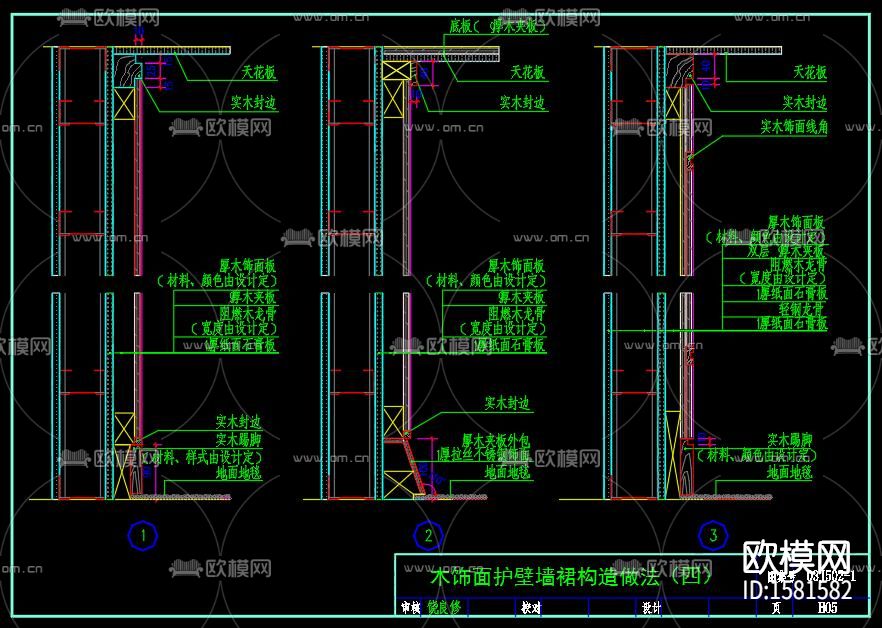The width and height of the screenshot is (882, 628).
Task: Select the 地面地毯 label in detail 3
Action: click(789, 472)
